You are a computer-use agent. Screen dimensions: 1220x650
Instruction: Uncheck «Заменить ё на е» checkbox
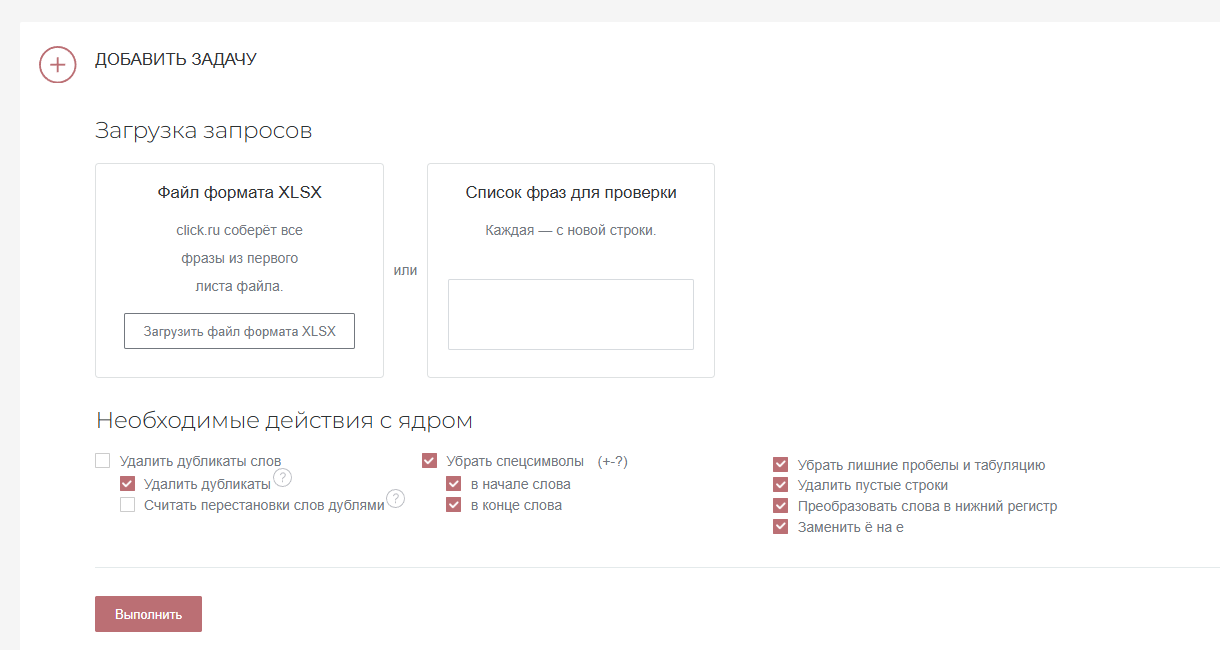pyautogui.click(x=781, y=526)
